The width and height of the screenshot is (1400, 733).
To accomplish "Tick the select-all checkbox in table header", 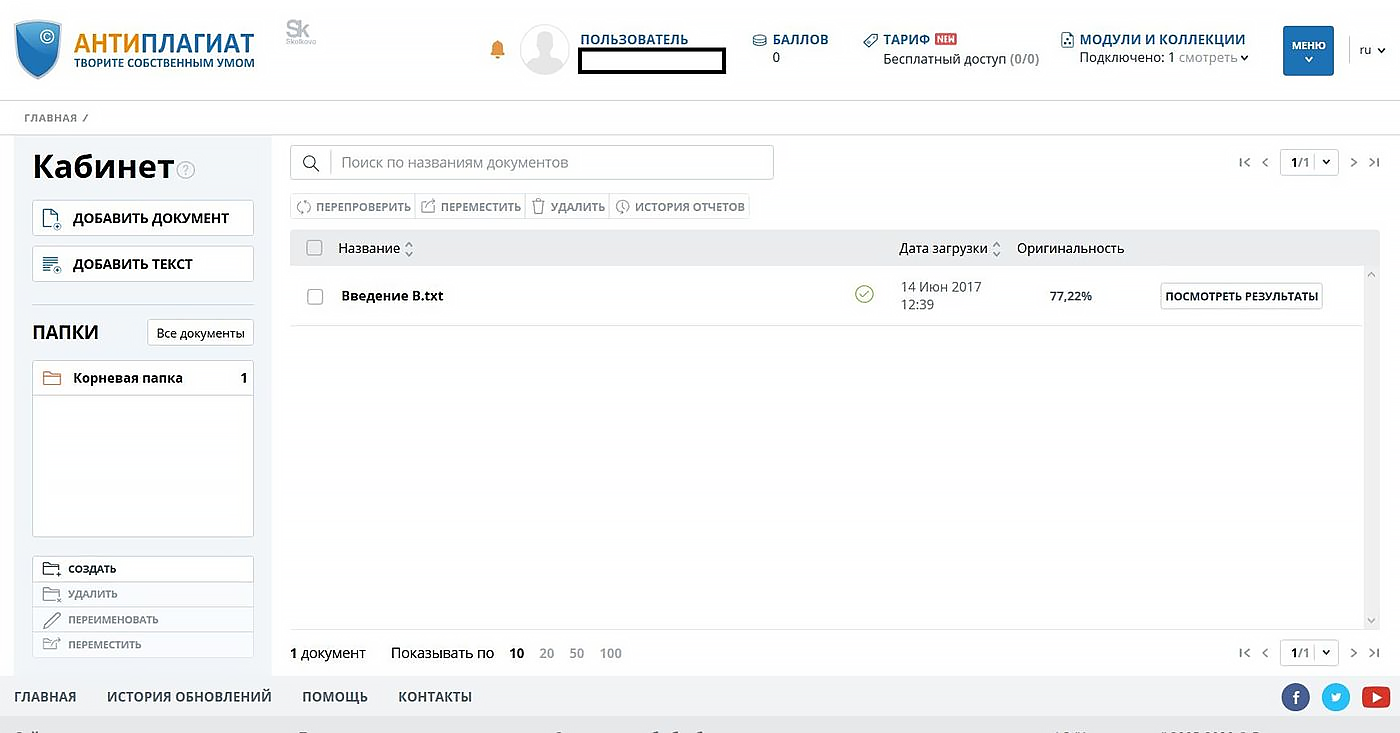I will (314, 248).
